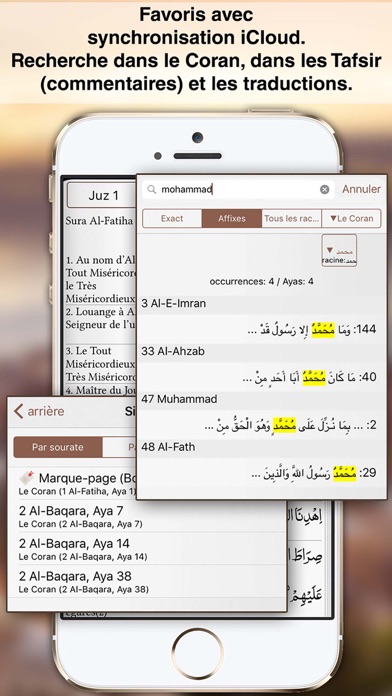Cancel search with Annuler
Viewport: 392px width, 696px height.
[361, 189]
